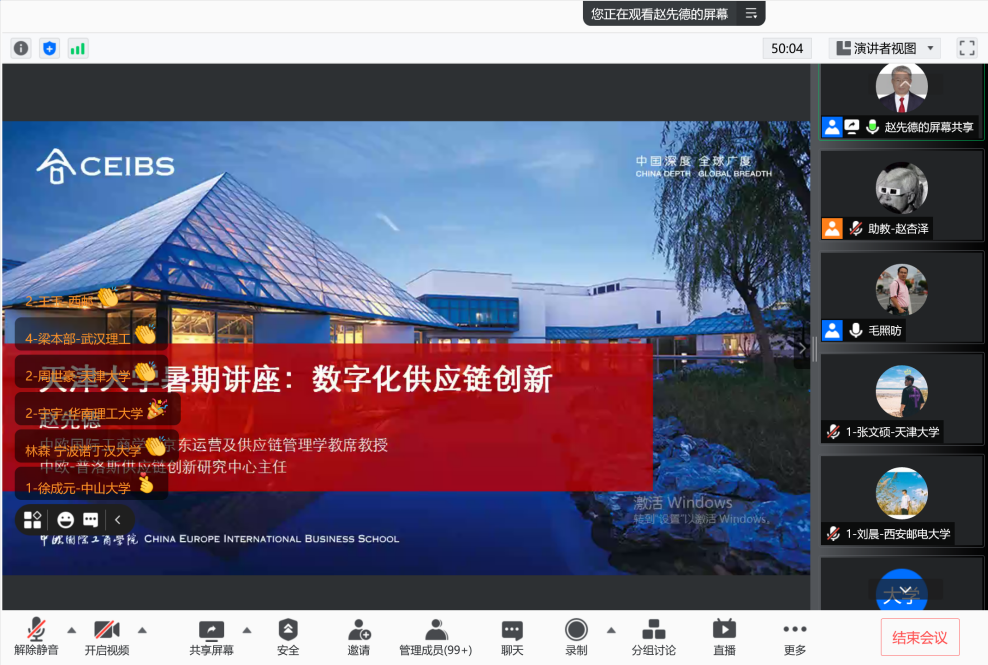Open the 更多 more menu
988x665 pixels.
(795, 637)
